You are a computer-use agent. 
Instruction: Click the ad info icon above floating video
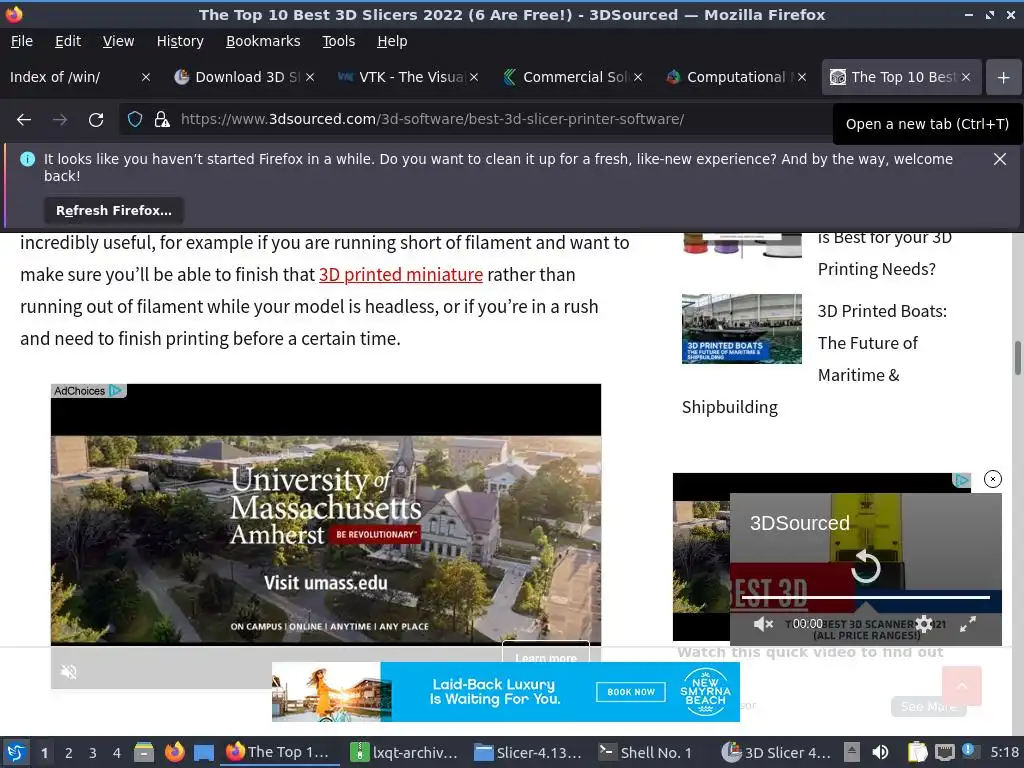coord(961,480)
